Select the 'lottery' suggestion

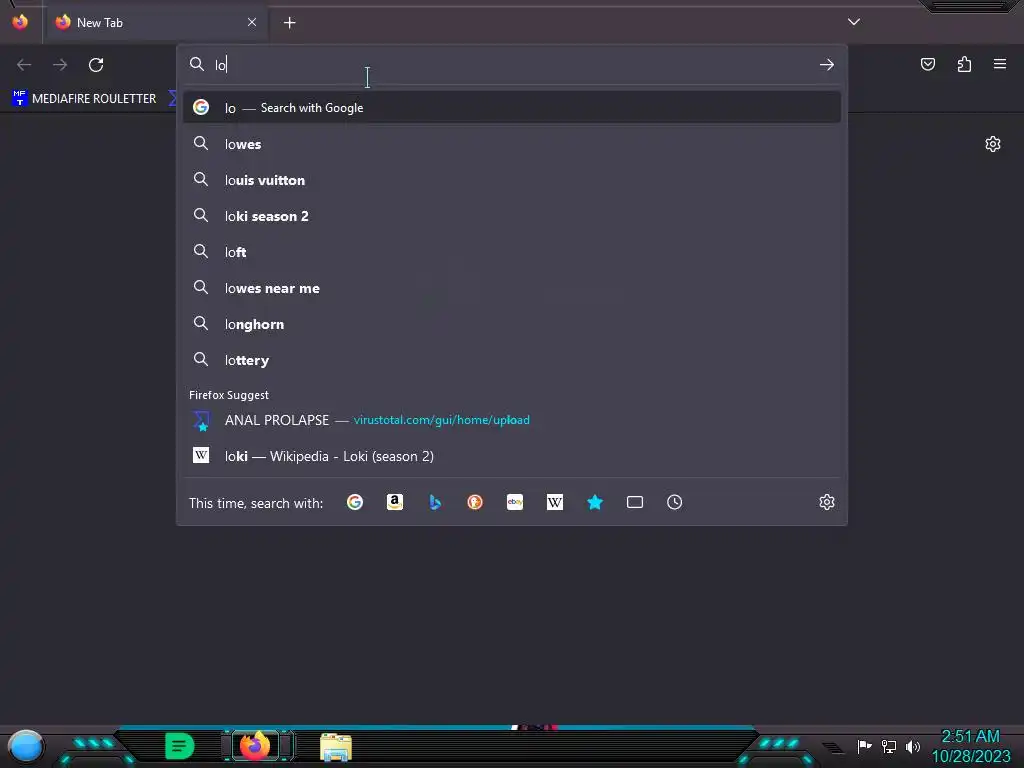(x=512, y=360)
